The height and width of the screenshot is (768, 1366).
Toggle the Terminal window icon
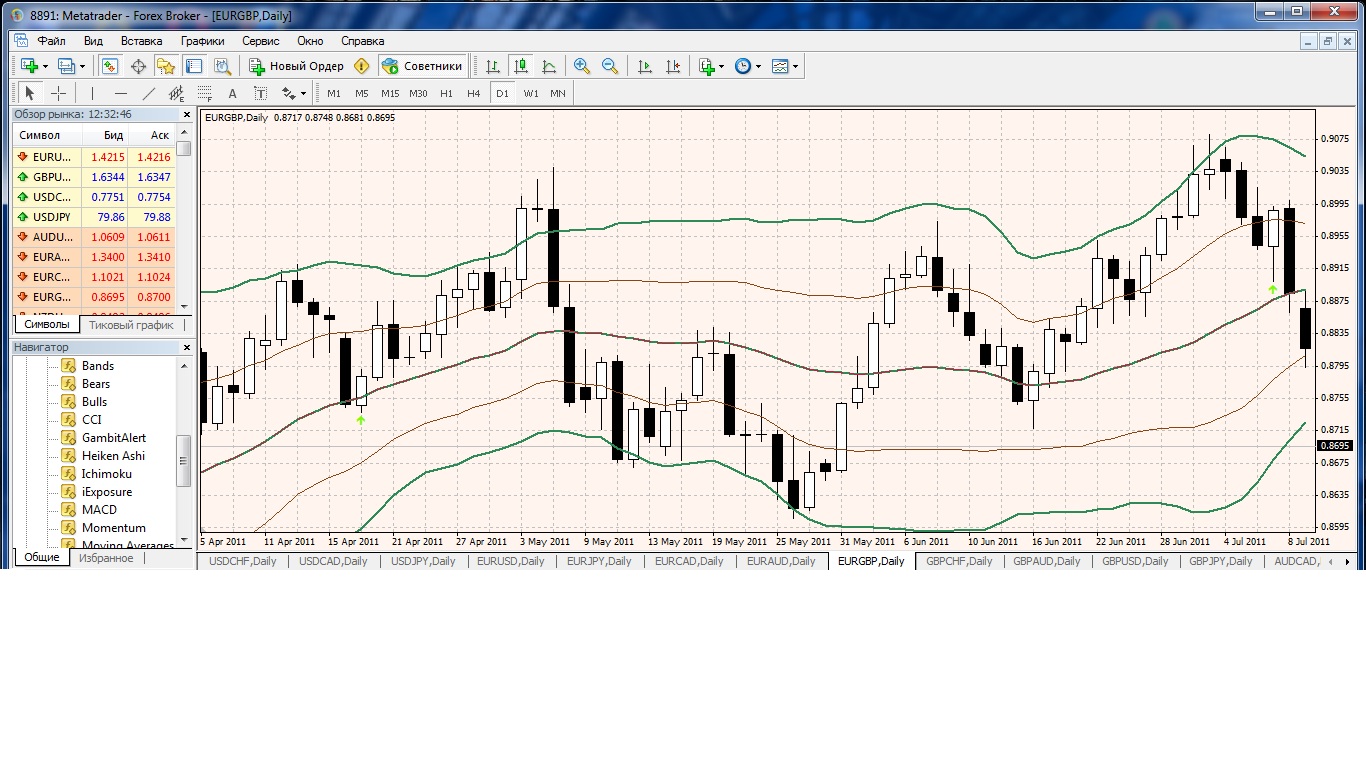[x=194, y=66]
